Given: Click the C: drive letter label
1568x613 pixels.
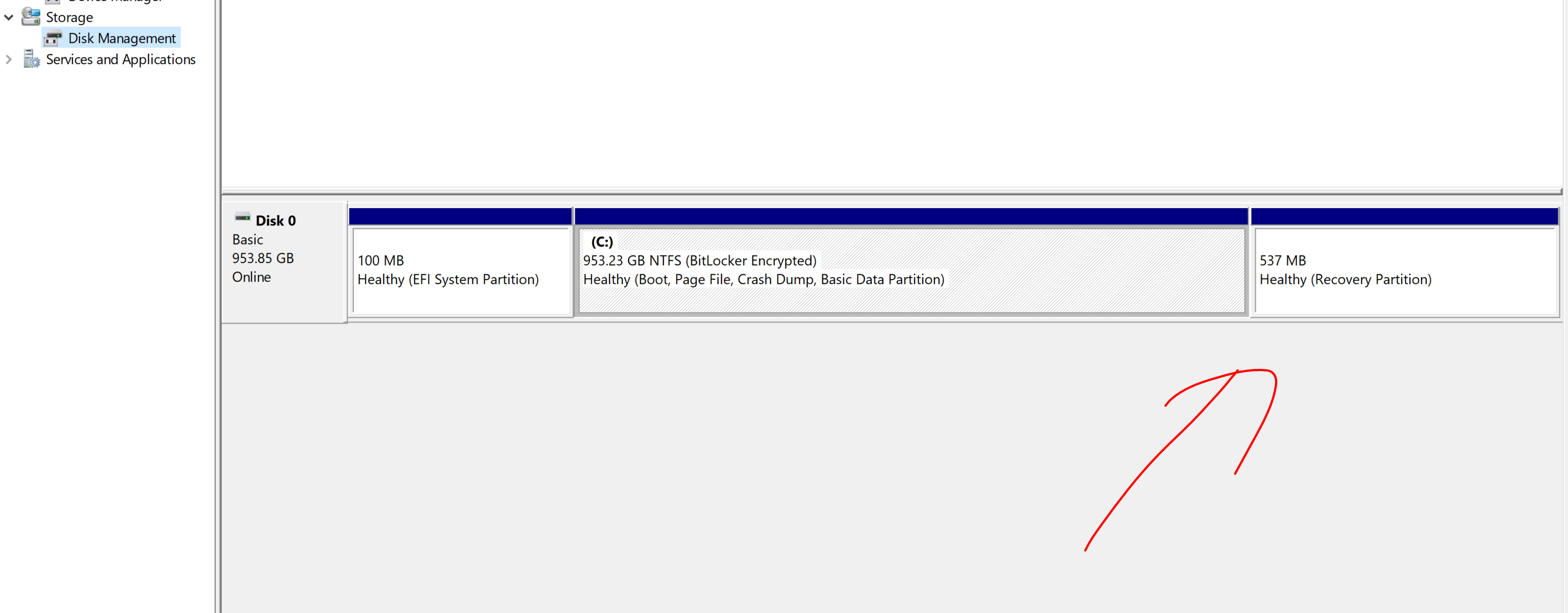Looking at the screenshot, I should (x=601, y=241).
